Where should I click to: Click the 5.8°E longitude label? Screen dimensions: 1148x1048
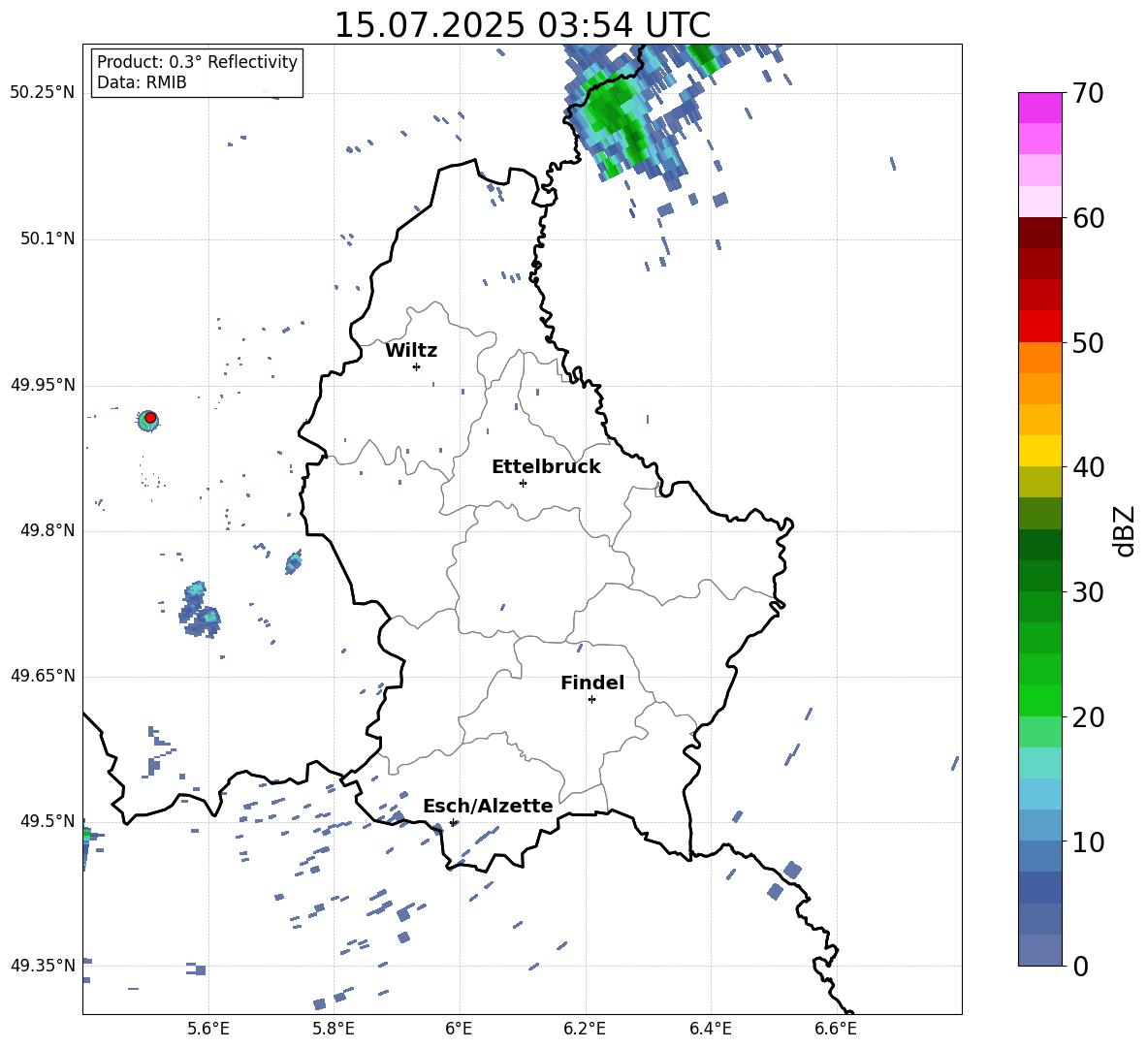pyautogui.click(x=334, y=1029)
